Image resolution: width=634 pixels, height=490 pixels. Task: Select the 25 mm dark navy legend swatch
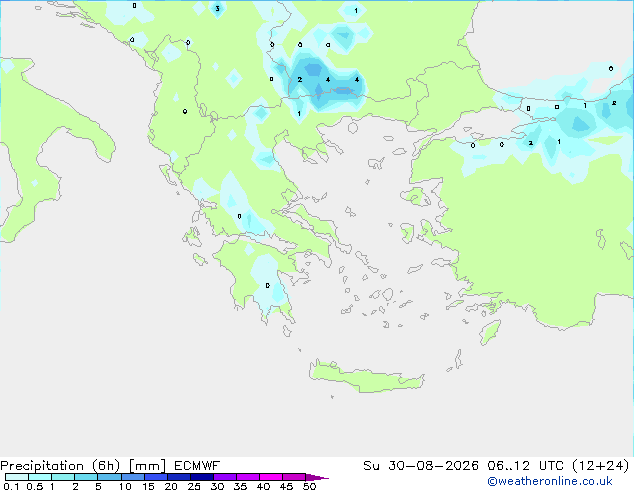point(202,477)
